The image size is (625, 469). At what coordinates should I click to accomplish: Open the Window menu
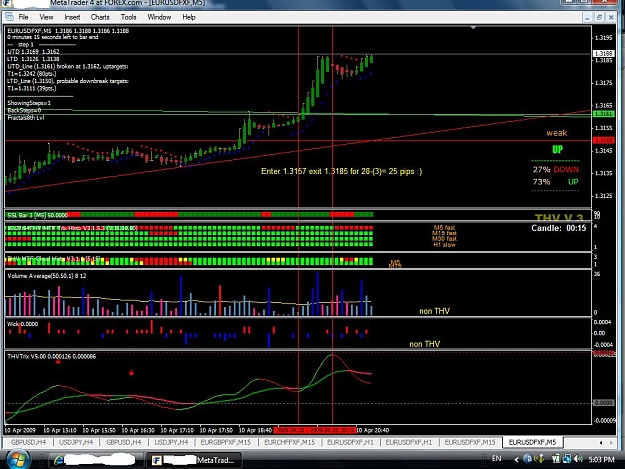pos(159,17)
